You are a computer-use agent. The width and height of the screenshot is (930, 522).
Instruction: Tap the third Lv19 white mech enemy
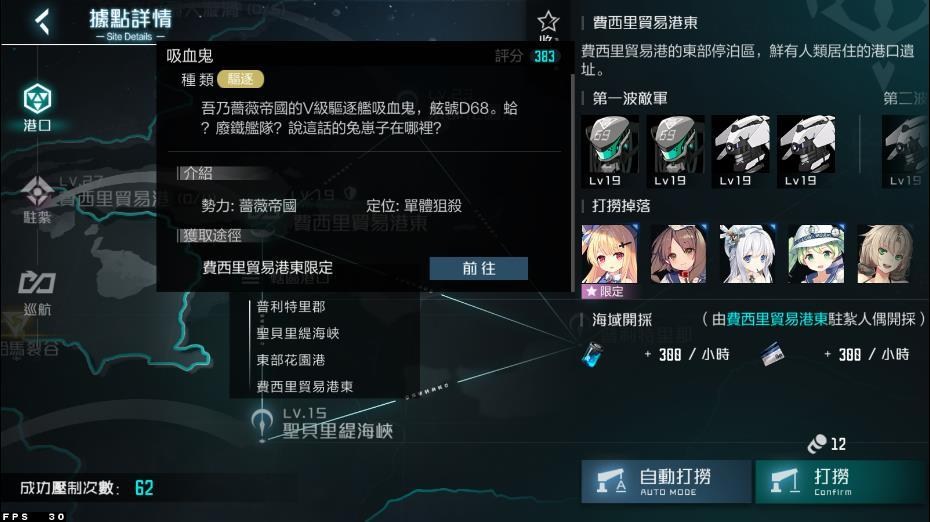(x=740, y=151)
